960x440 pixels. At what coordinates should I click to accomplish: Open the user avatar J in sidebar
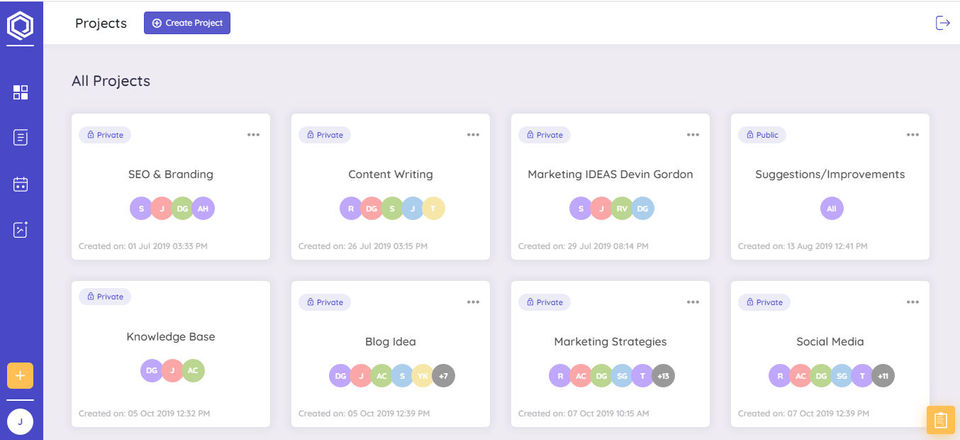tap(20, 422)
